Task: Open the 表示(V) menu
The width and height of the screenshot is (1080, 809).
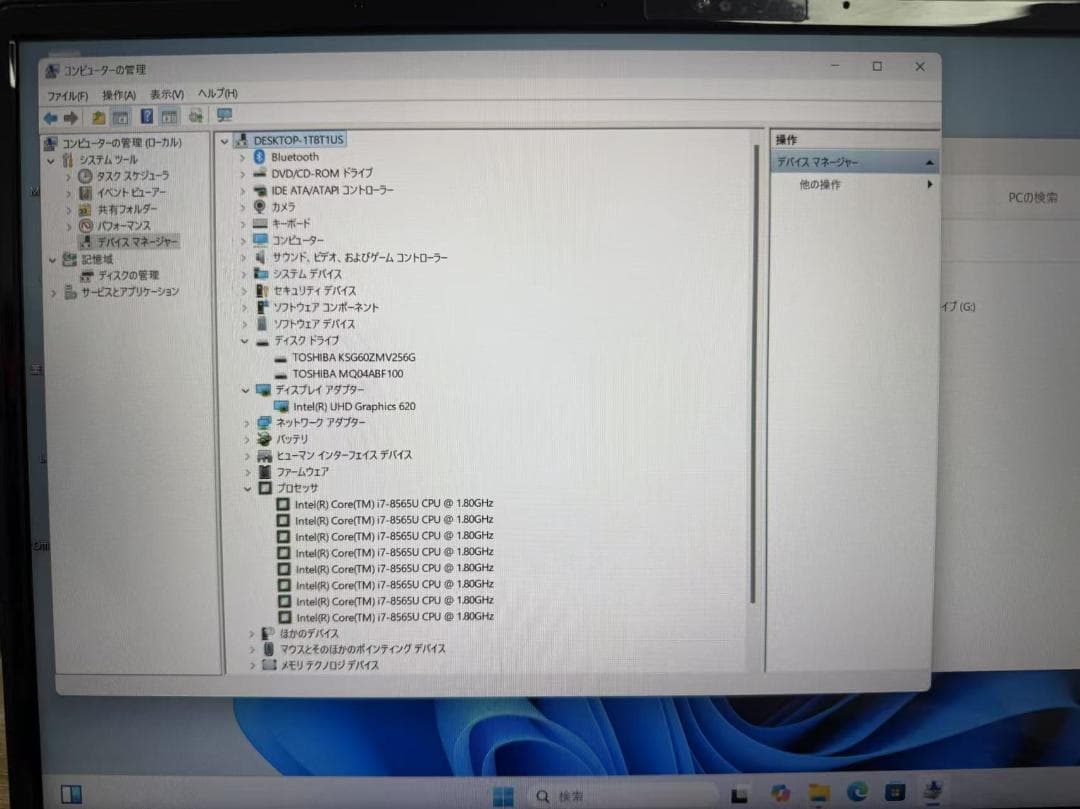Action: click(x=166, y=95)
